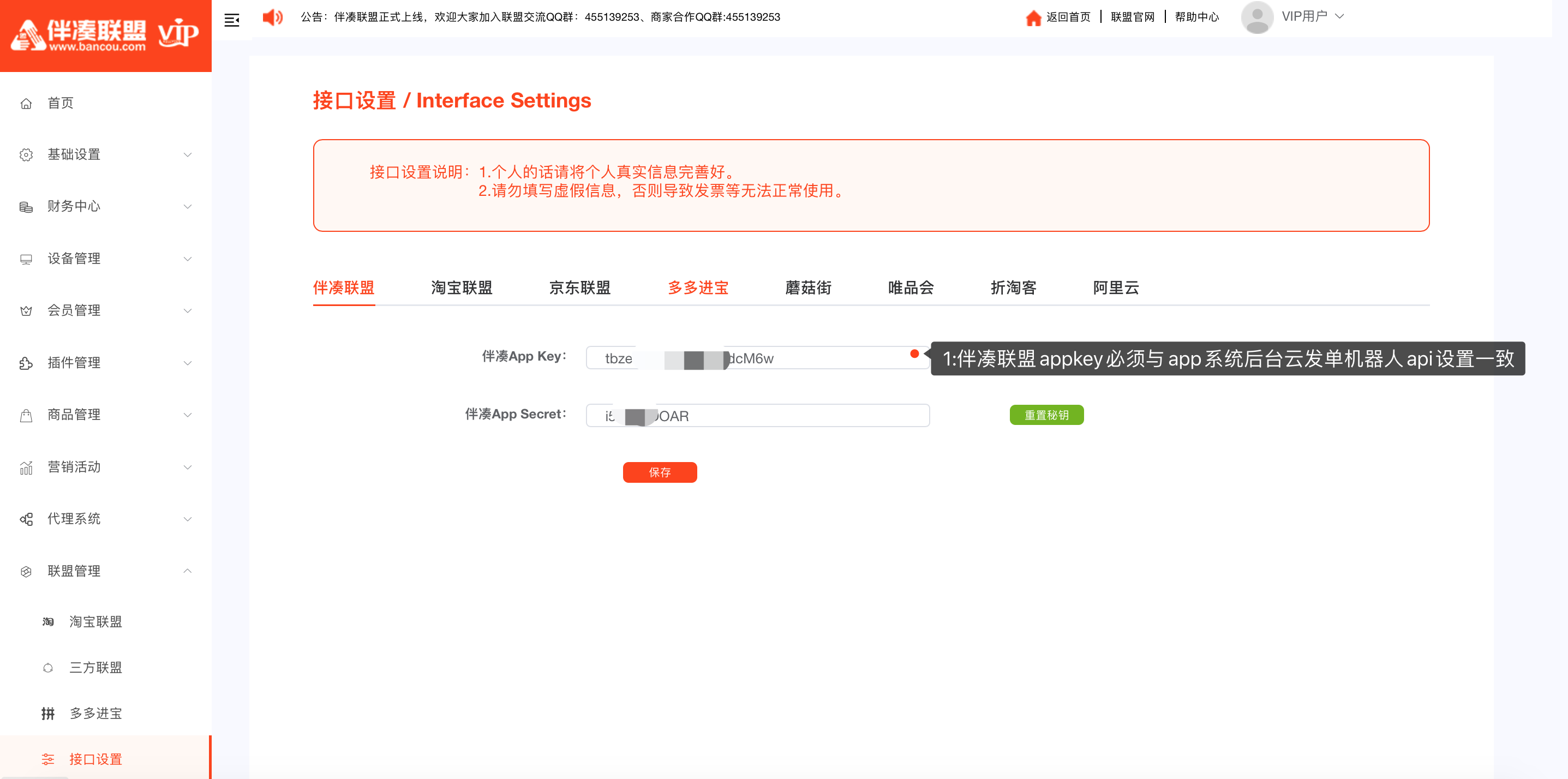Click the red dot in App Key field
The width and height of the screenshot is (1568, 779).
pos(914,353)
